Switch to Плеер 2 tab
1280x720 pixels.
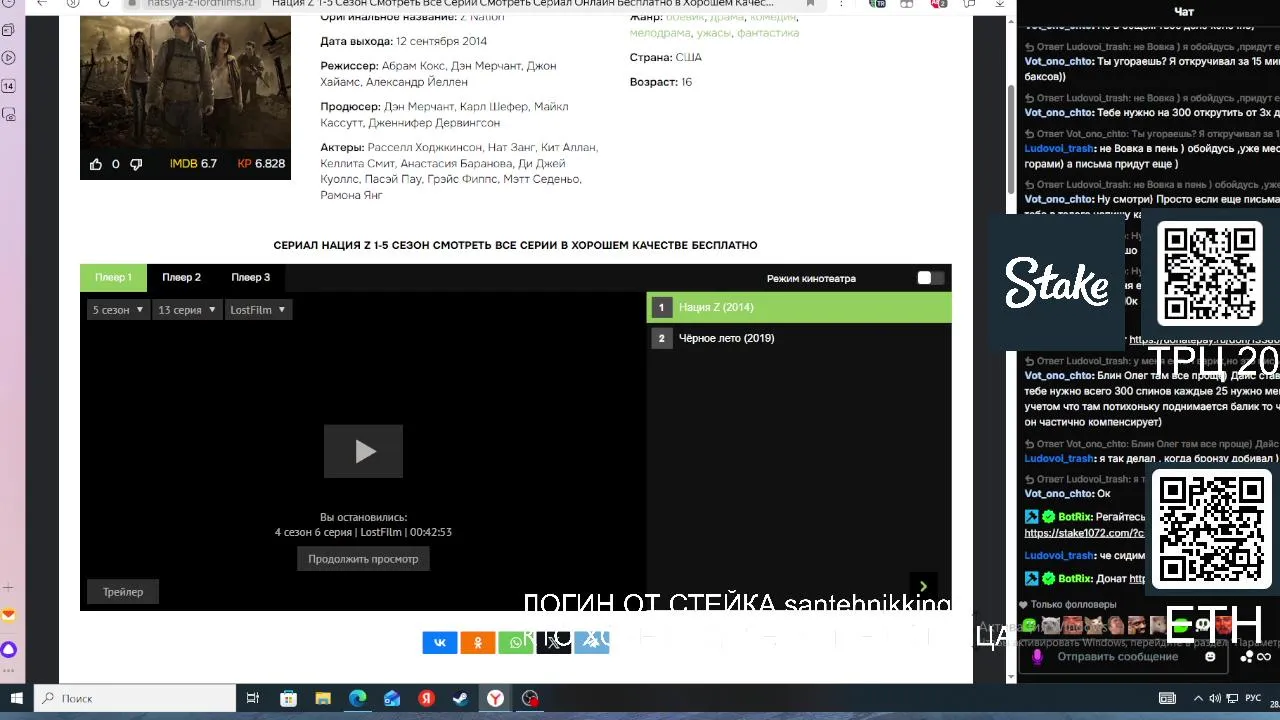[x=181, y=278]
